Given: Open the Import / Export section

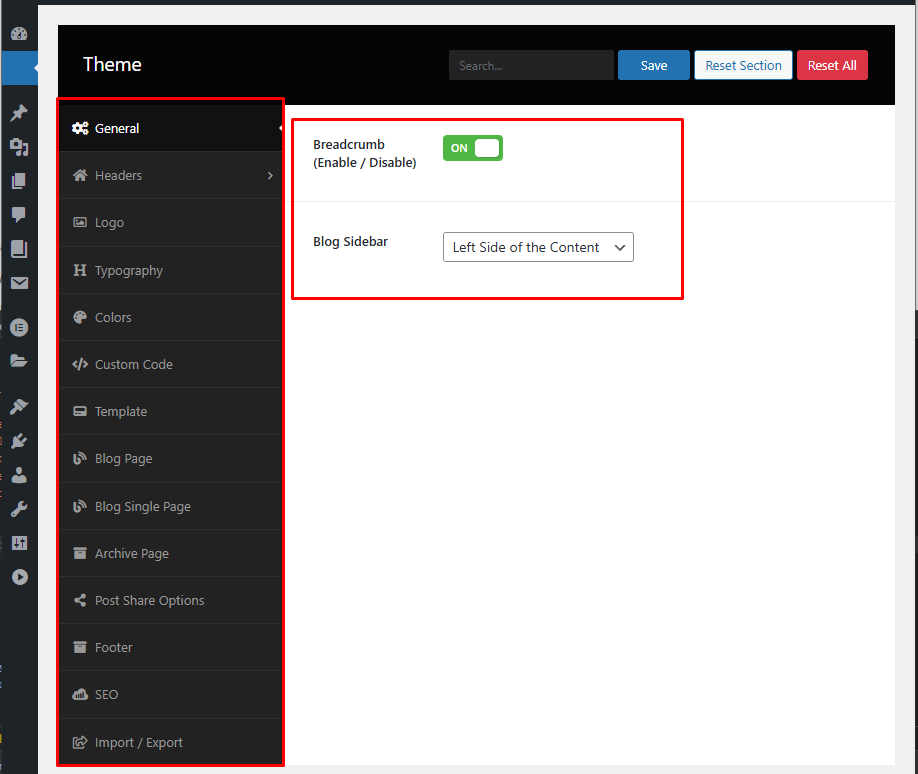Looking at the screenshot, I should tap(138, 743).
